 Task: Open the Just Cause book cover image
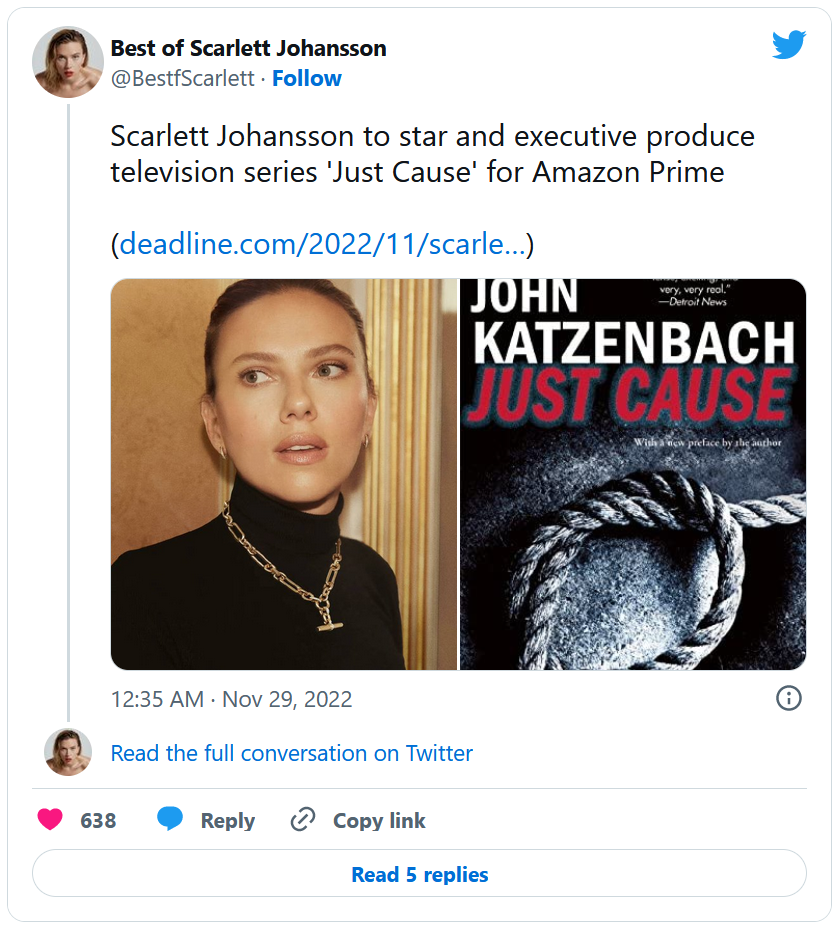[632, 474]
